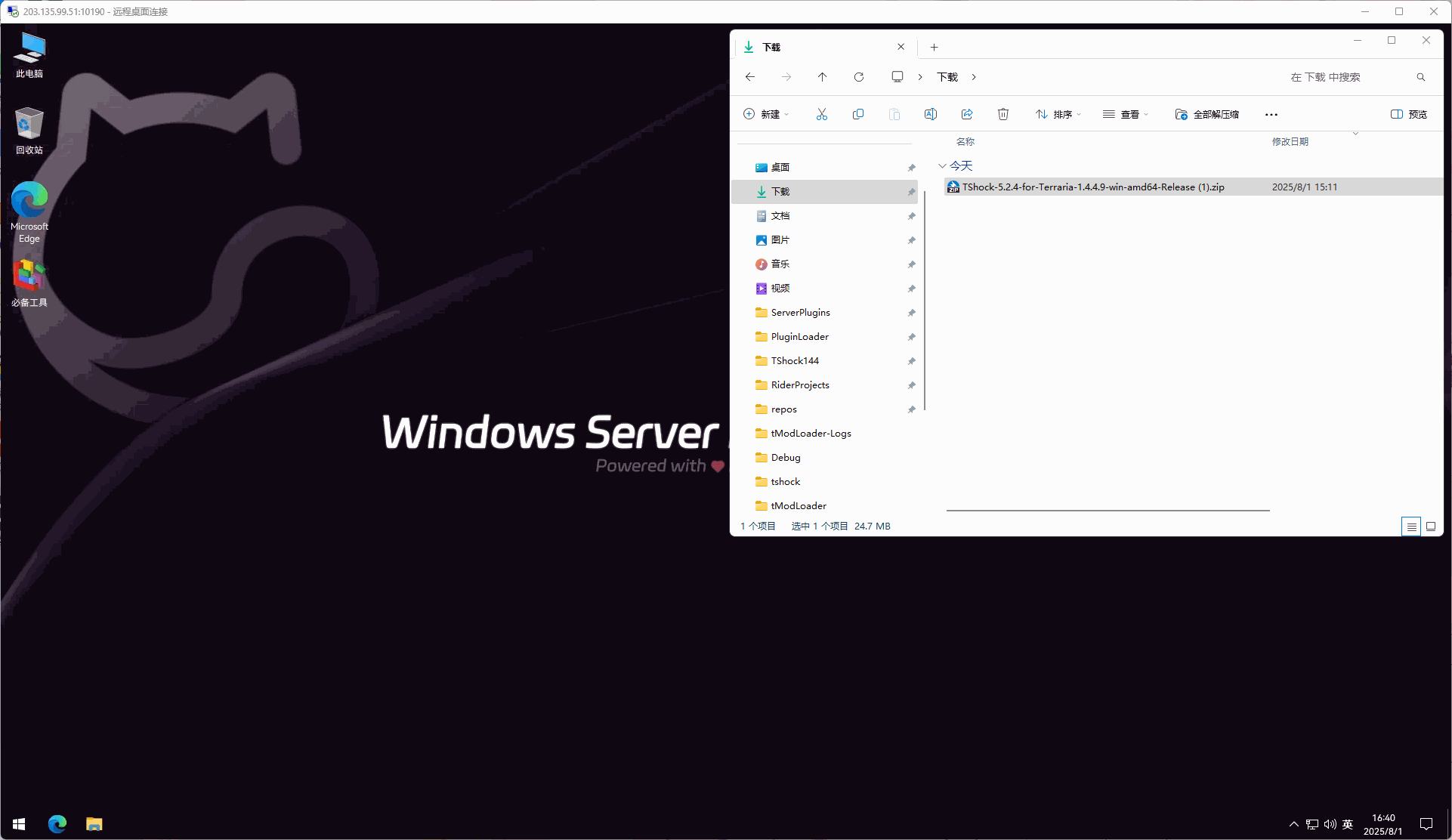Sort by 修改日期 column header

[x=1290, y=142]
